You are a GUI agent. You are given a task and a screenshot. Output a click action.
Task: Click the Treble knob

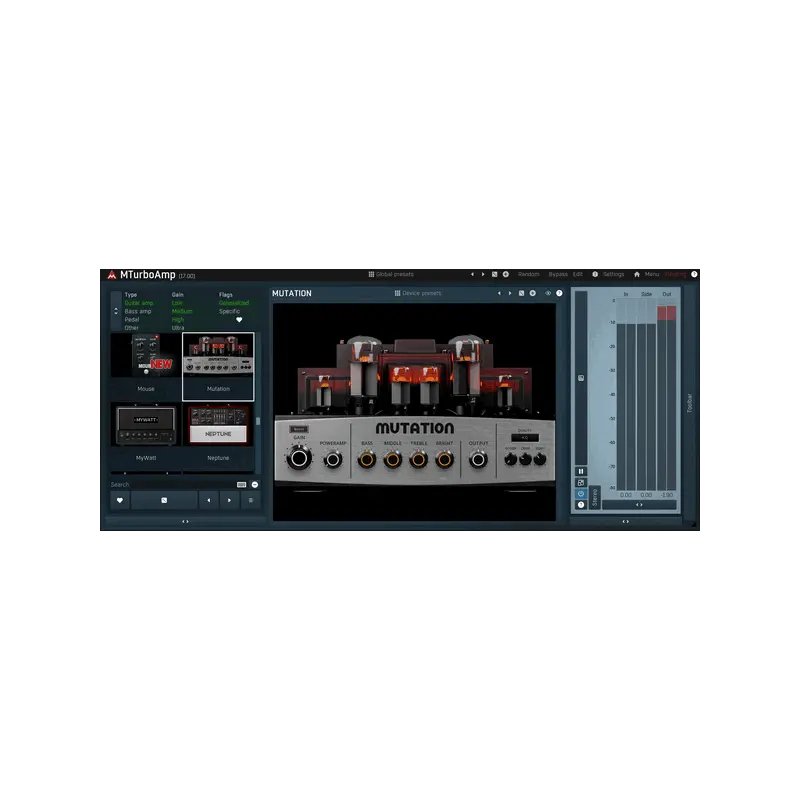418,460
